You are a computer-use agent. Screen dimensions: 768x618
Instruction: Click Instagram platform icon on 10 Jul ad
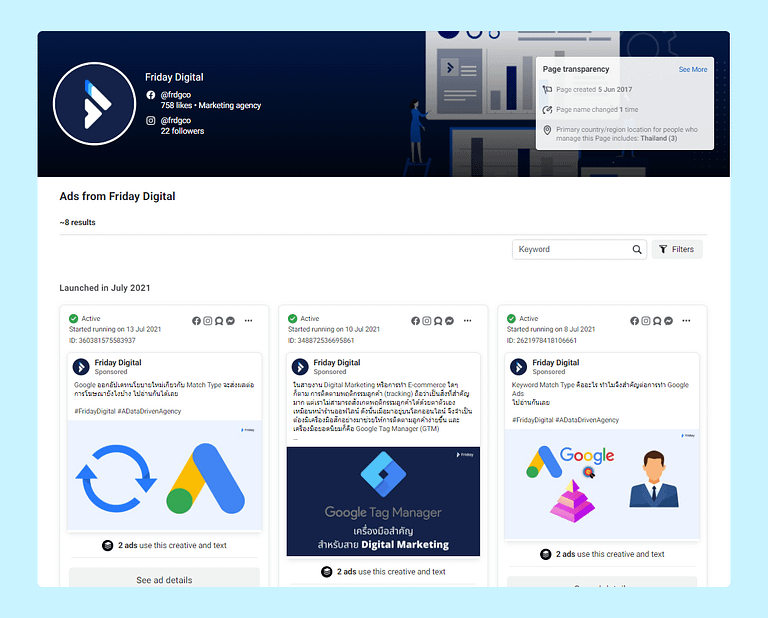pos(427,321)
